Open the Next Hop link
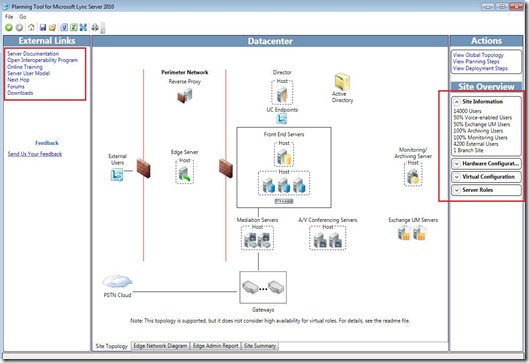Screen dimensions: 529x363 18,80
